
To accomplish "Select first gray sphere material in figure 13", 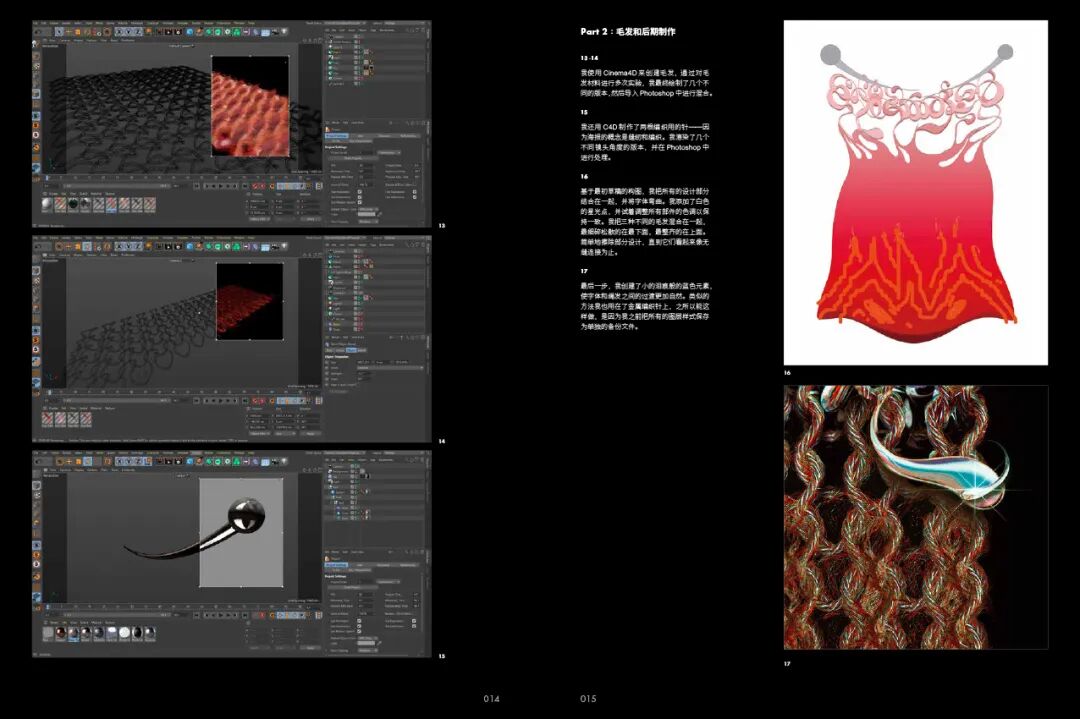I will tap(46, 203).
